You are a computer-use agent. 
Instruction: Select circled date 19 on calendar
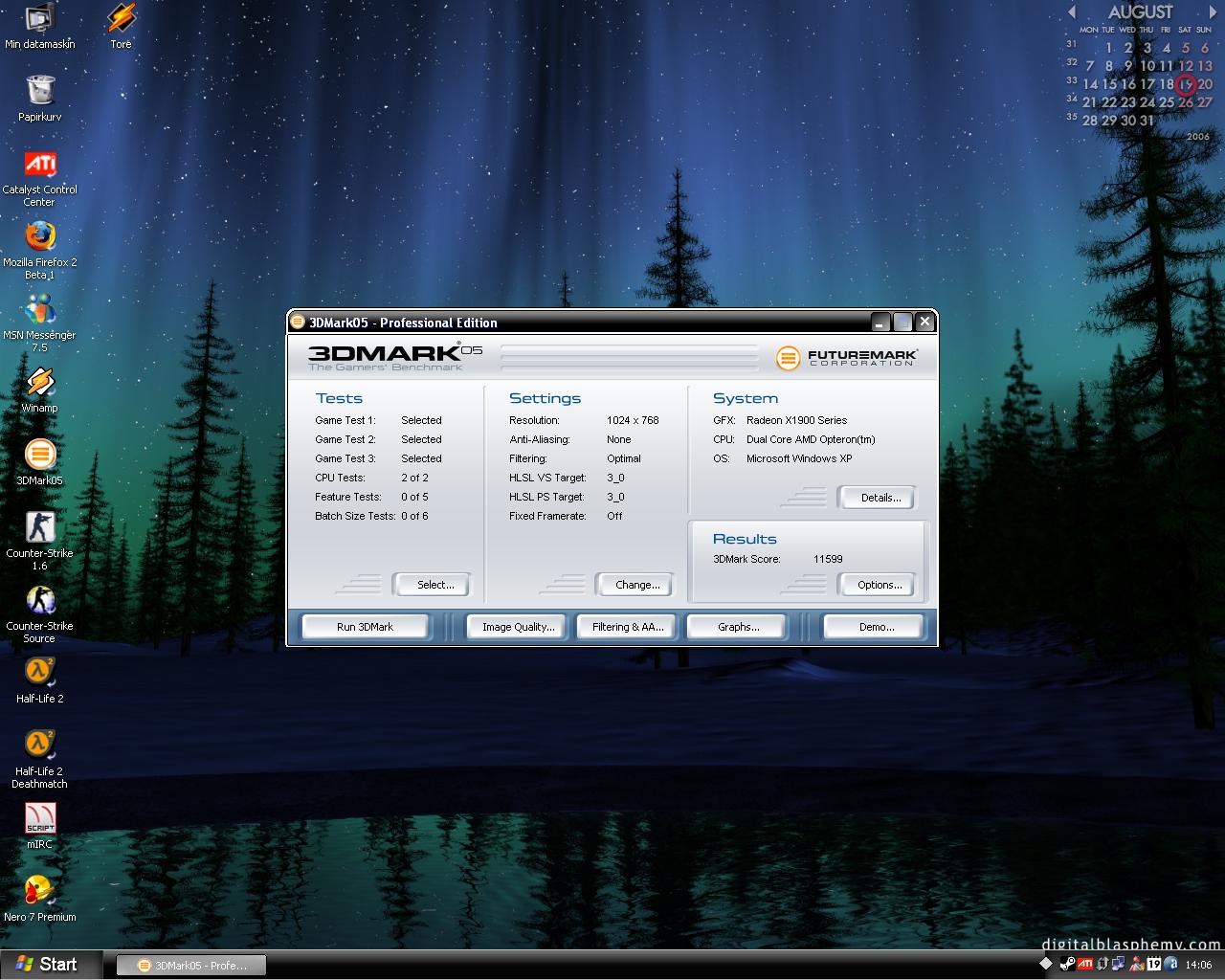pos(1186,84)
